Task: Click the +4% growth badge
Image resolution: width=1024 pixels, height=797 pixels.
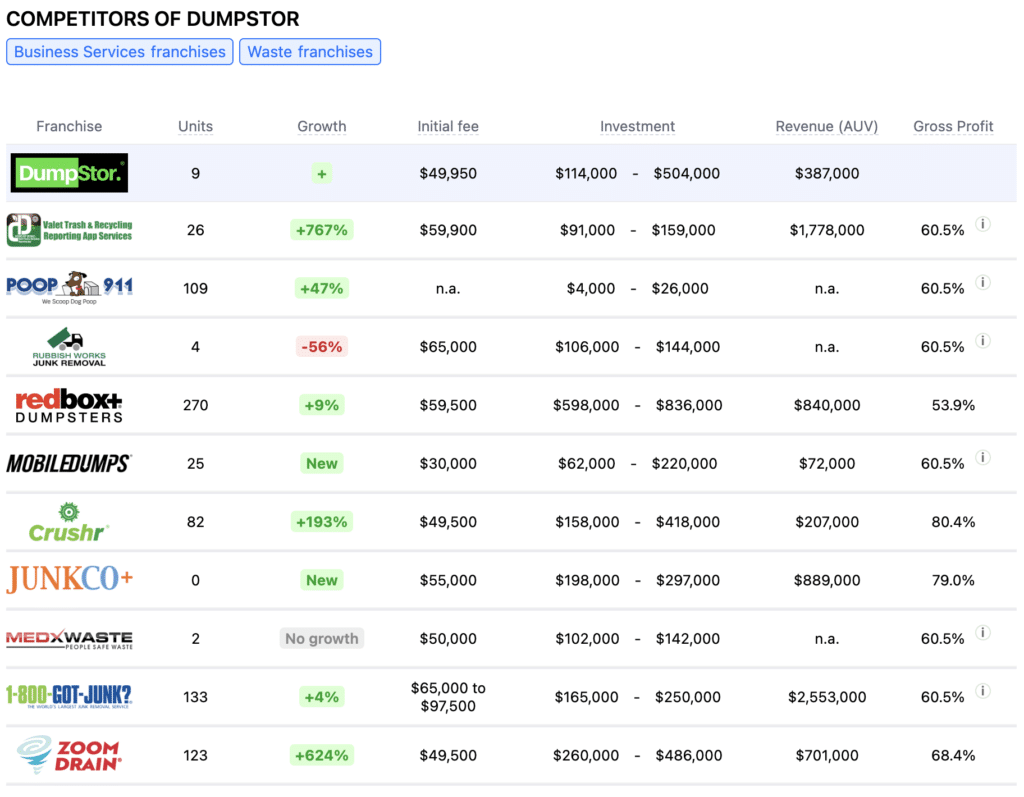Action: coord(322,697)
